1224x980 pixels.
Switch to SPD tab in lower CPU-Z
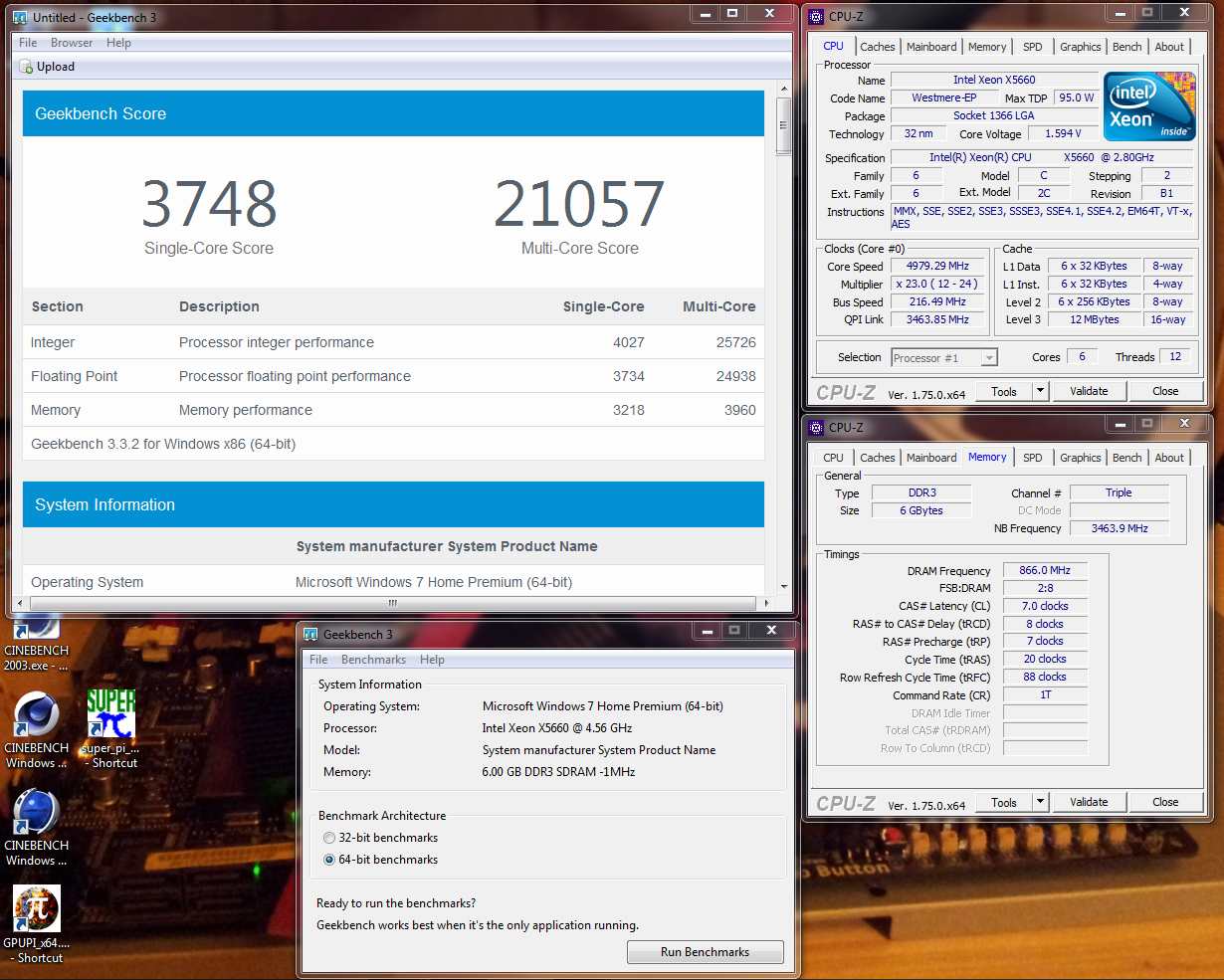(x=1033, y=458)
